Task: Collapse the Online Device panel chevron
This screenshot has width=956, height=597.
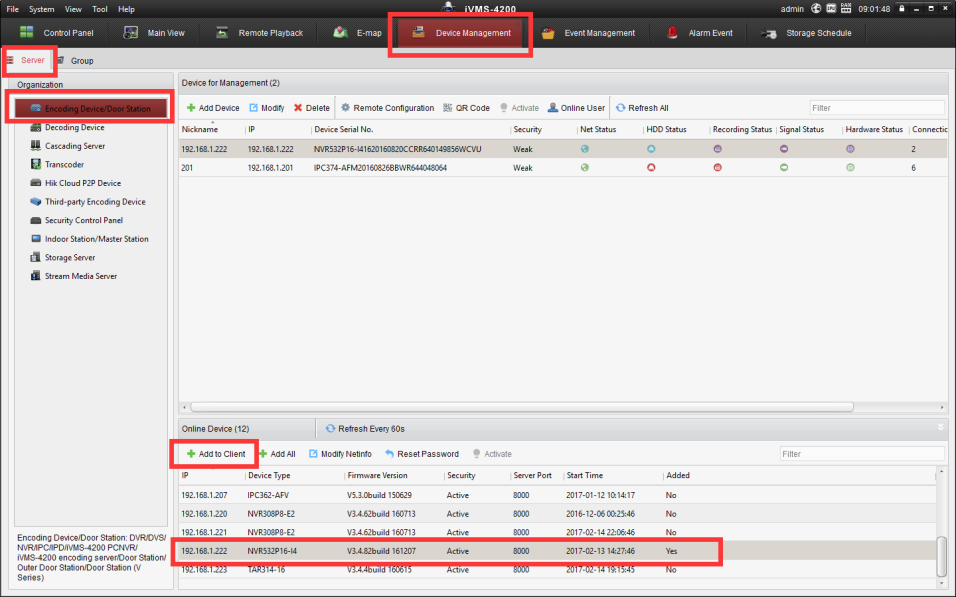Action: click(x=939, y=428)
